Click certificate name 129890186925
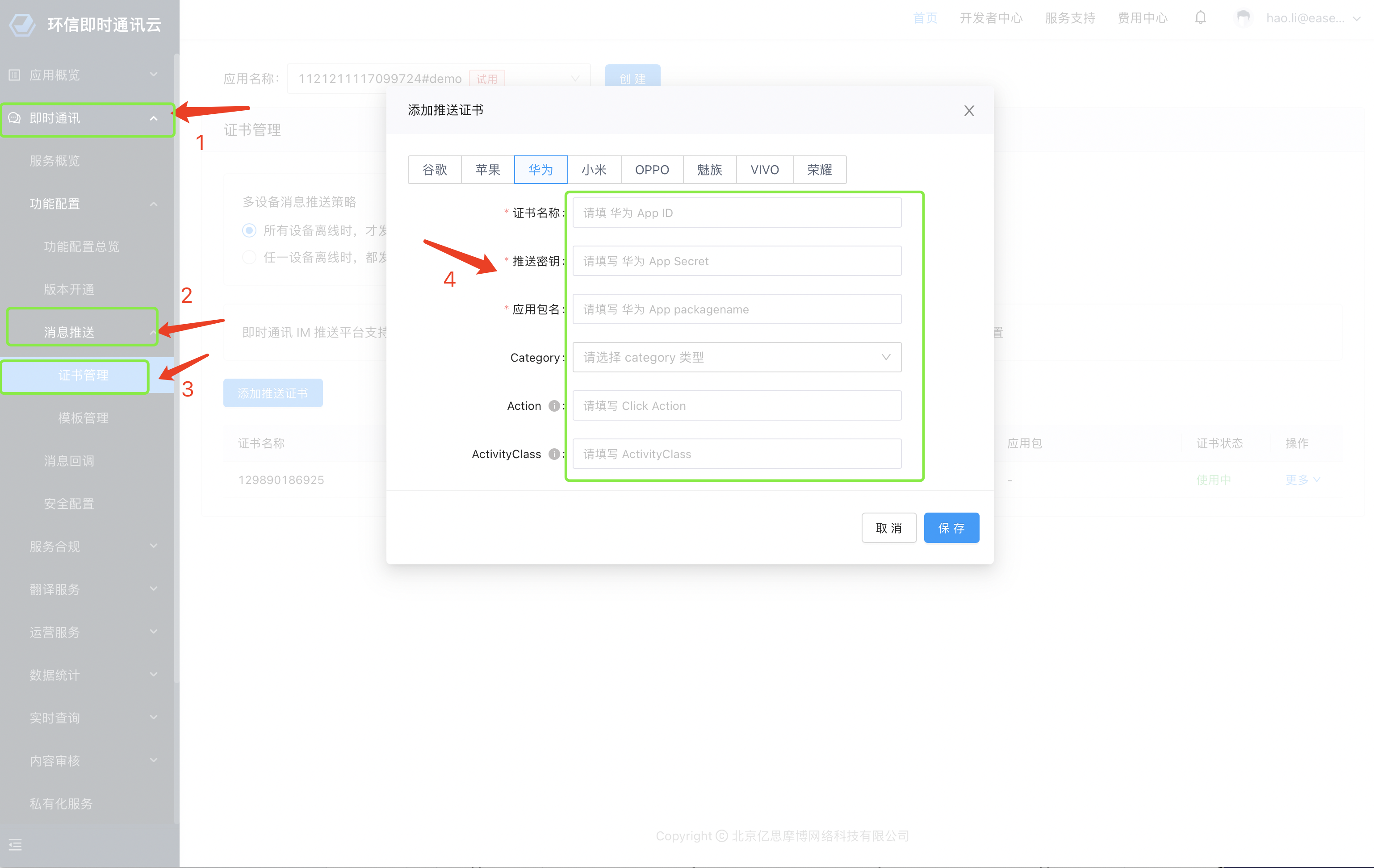The height and width of the screenshot is (868, 1374). pos(281,480)
